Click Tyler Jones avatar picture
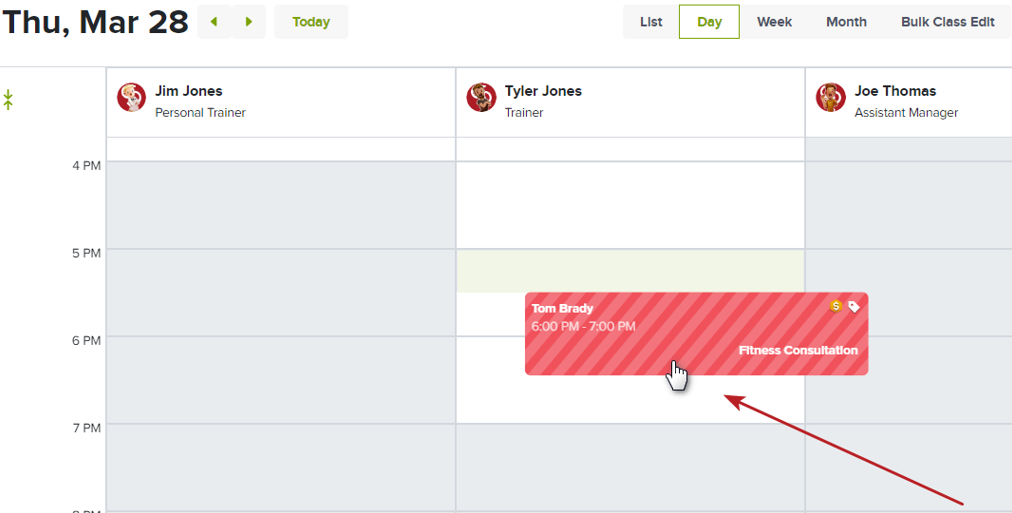The image size is (1012, 513). click(x=481, y=97)
